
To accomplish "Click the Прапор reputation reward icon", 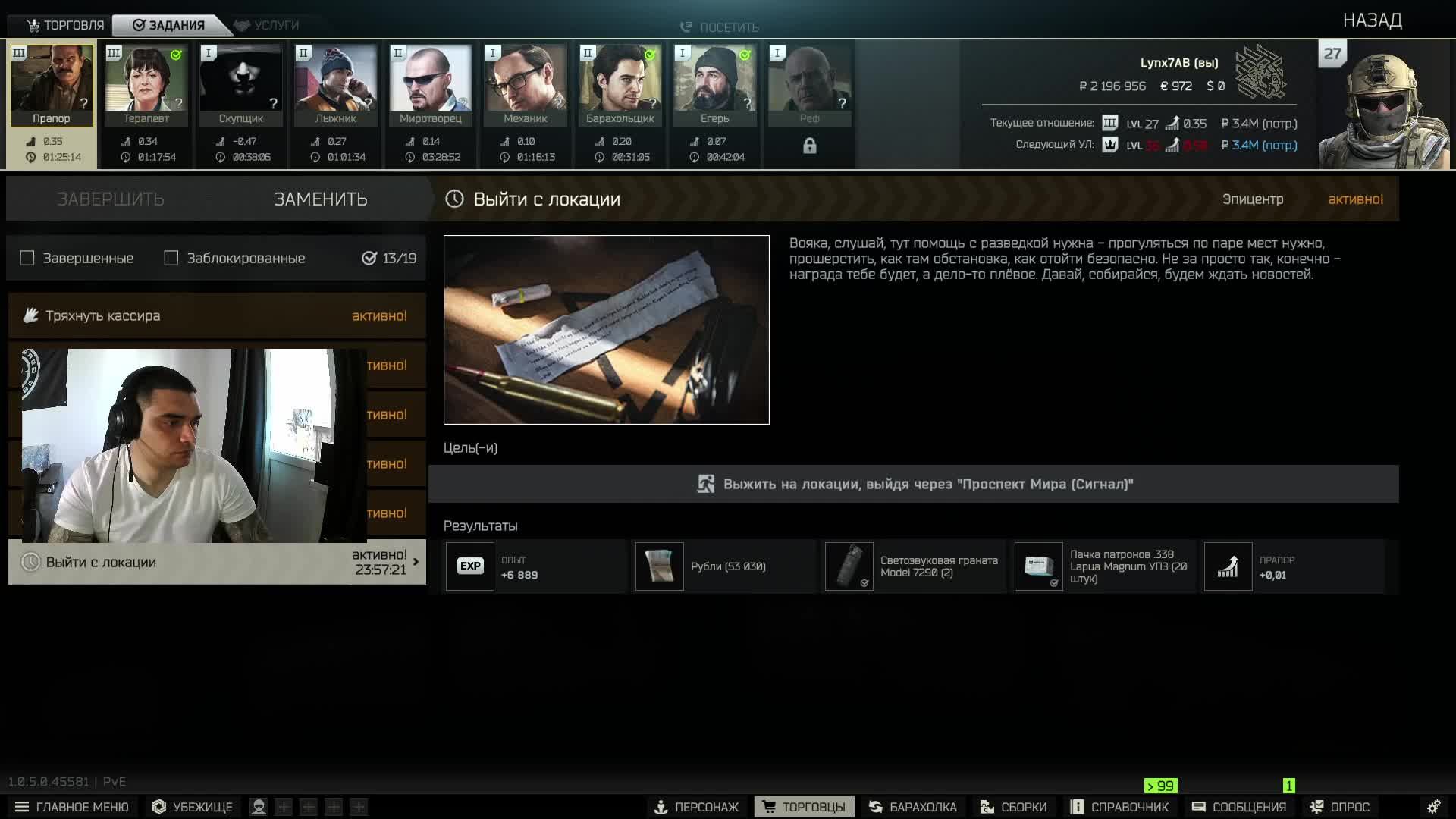I will [1228, 566].
